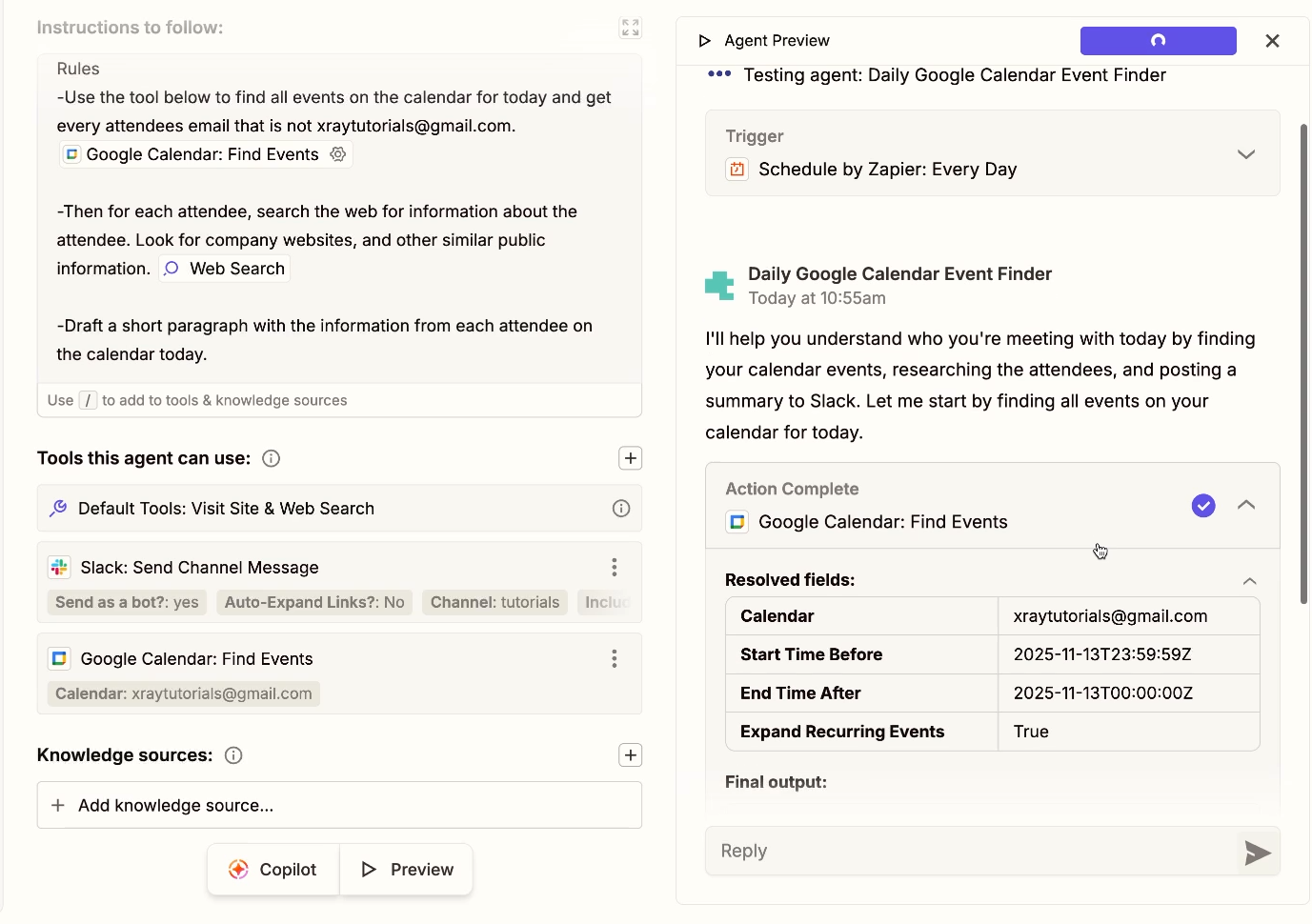This screenshot has width=1312, height=924.
Task: Select the xraytutorials@gmail.com Calendar value cell
Action: (x=1129, y=616)
